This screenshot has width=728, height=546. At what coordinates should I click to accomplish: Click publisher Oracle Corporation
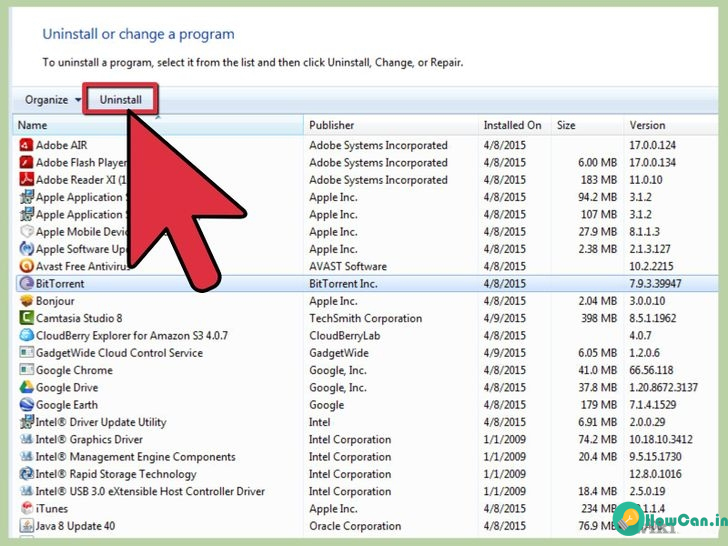pos(355,526)
